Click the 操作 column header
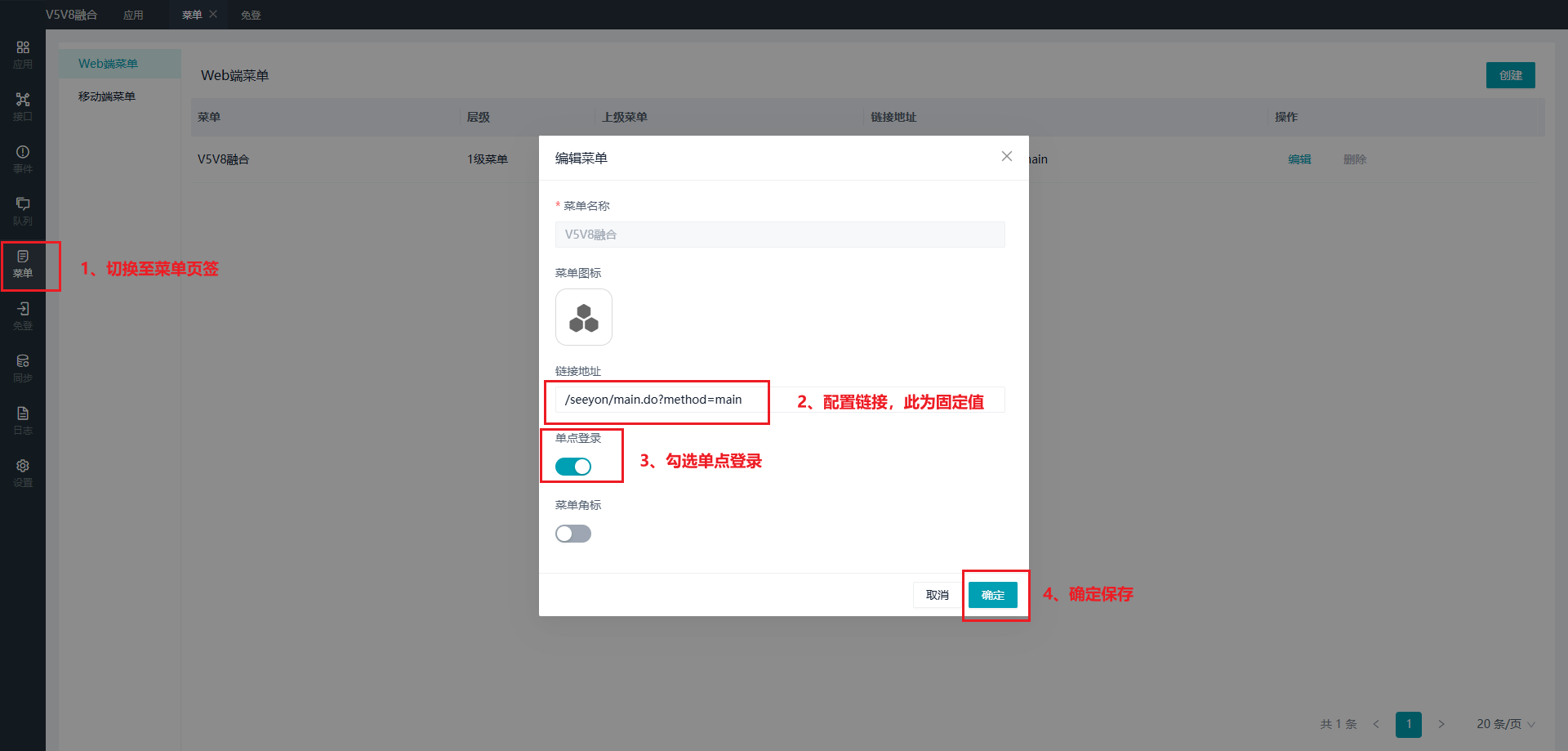 coord(1286,117)
